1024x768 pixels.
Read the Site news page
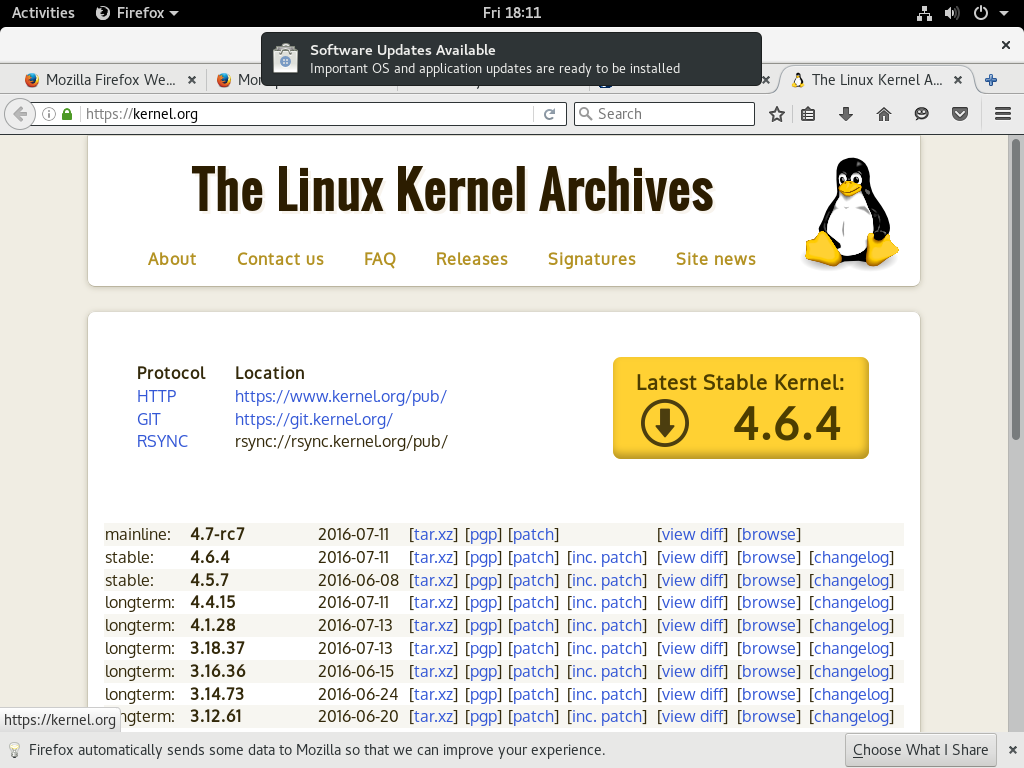716,259
